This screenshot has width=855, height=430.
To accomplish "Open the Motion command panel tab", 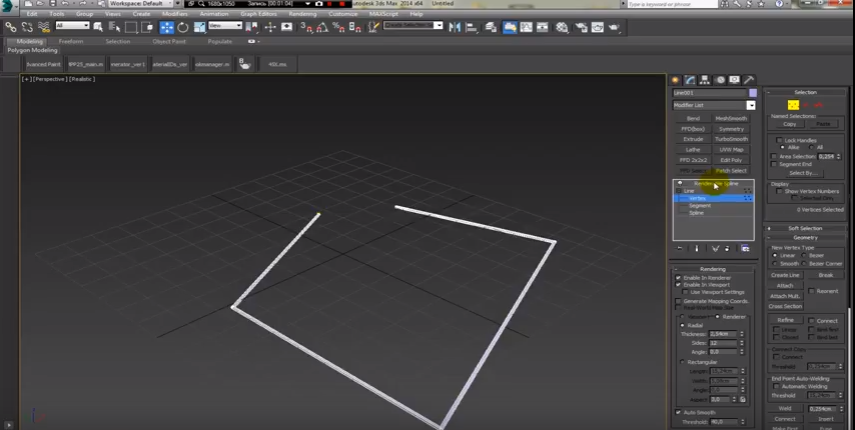I will point(720,80).
